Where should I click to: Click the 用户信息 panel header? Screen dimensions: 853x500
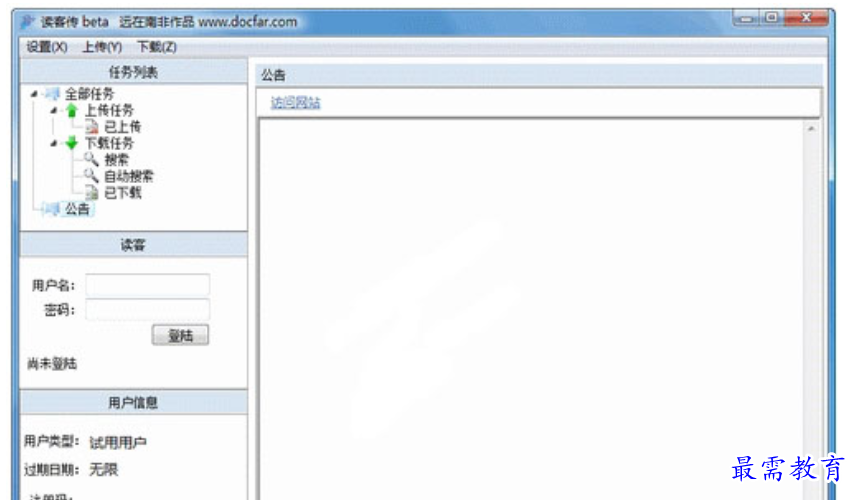pos(133,403)
